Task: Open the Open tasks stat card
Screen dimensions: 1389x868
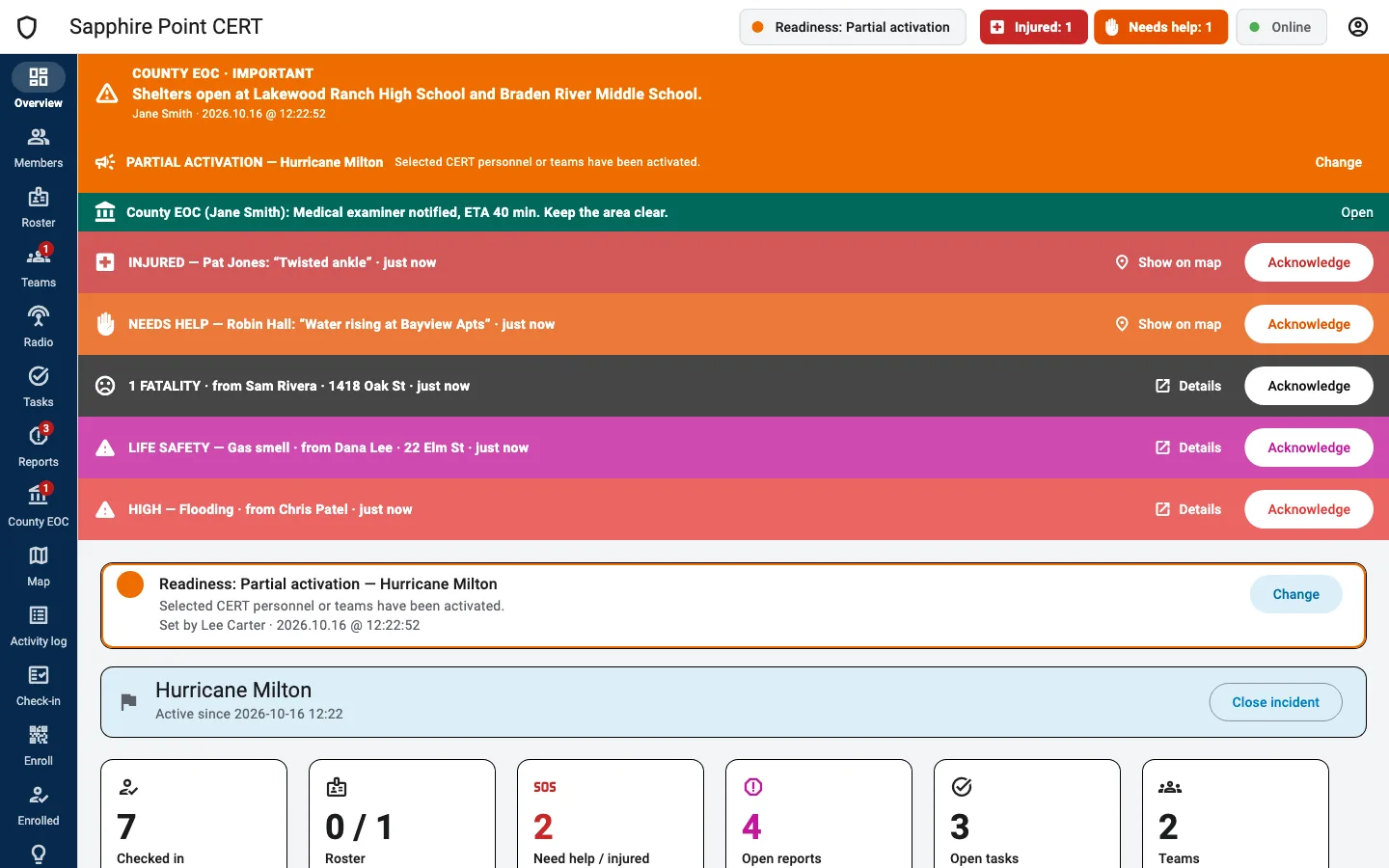Action: click(1027, 814)
